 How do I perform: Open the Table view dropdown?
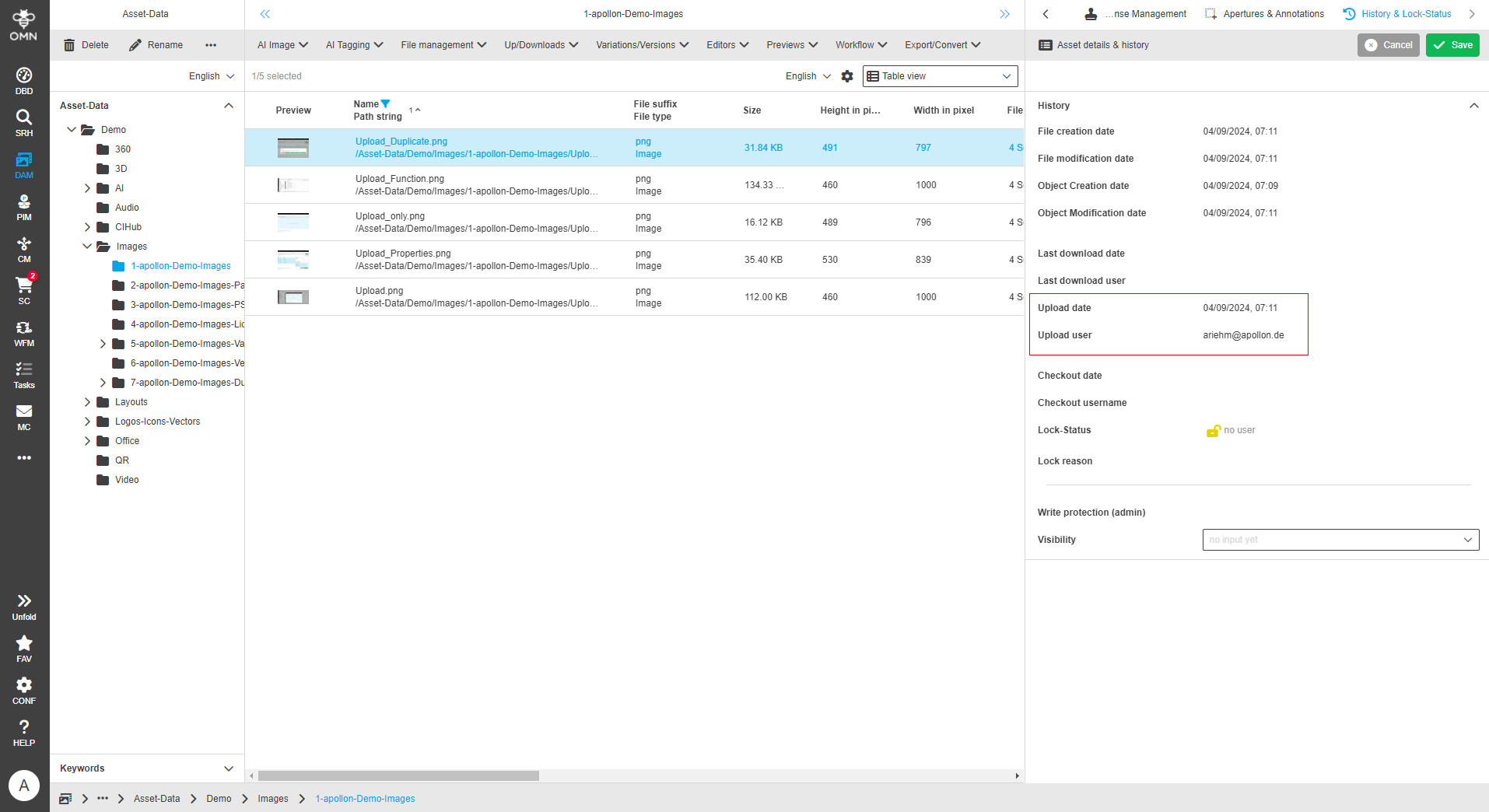[x=940, y=76]
